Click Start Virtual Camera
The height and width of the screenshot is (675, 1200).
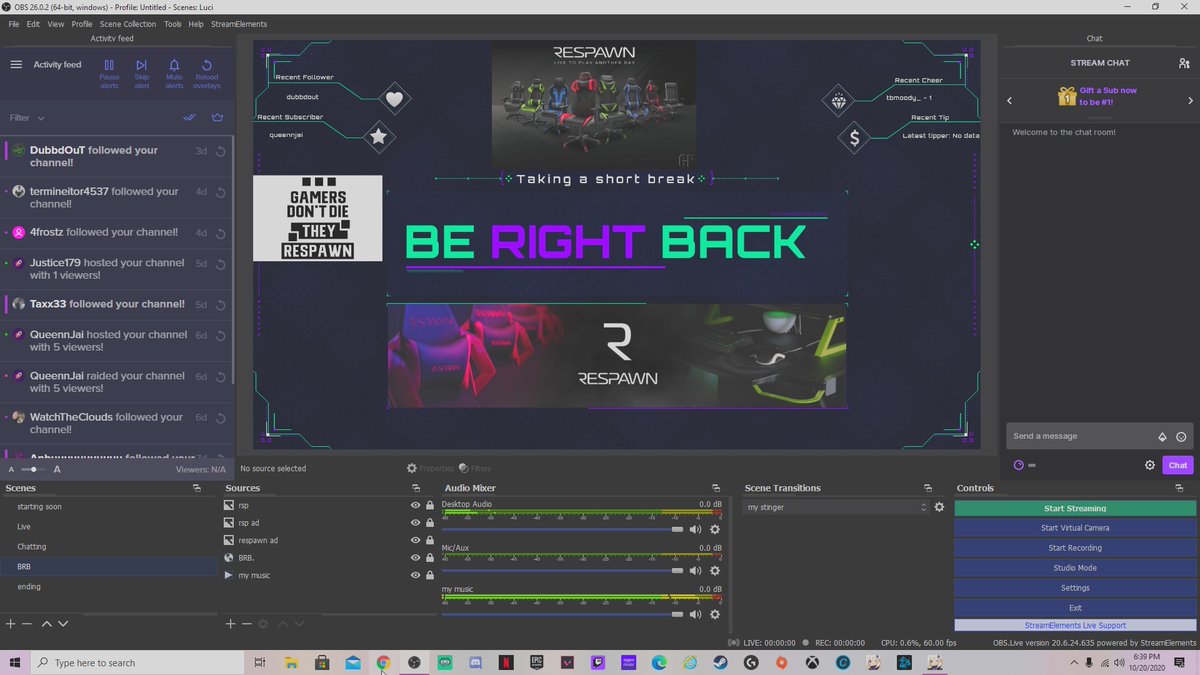pos(1075,528)
